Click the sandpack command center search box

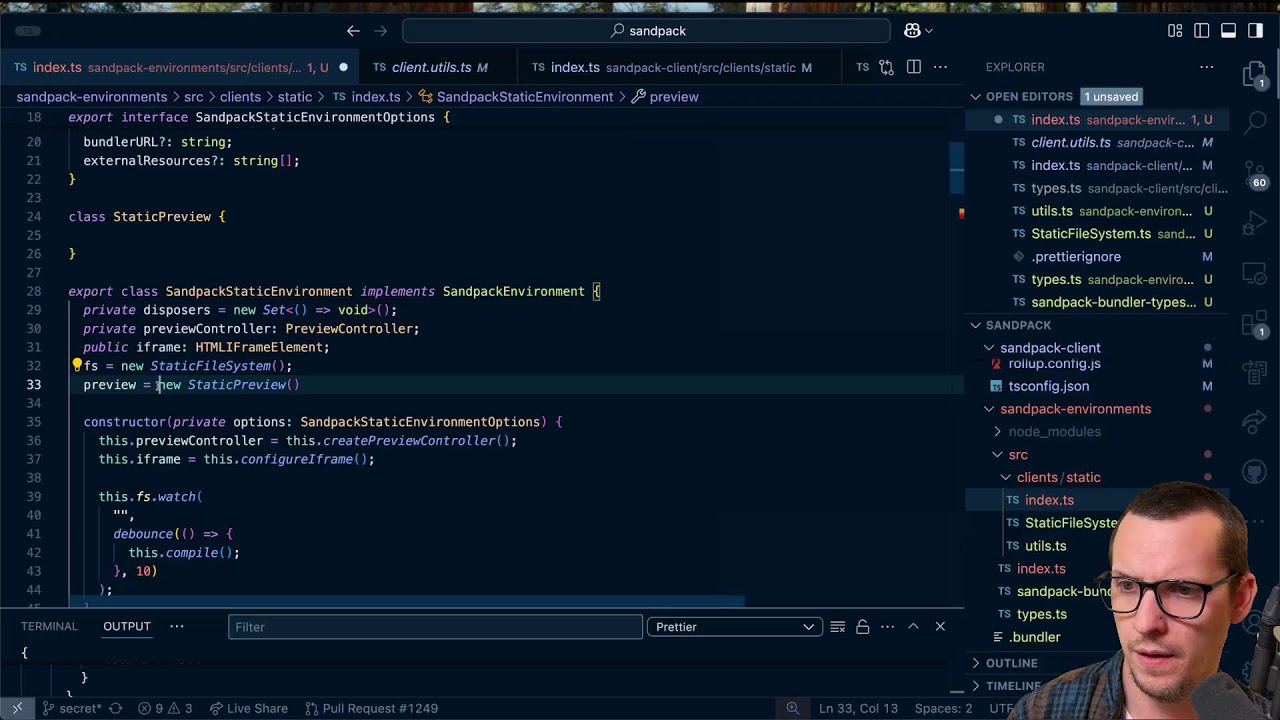(x=646, y=31)
